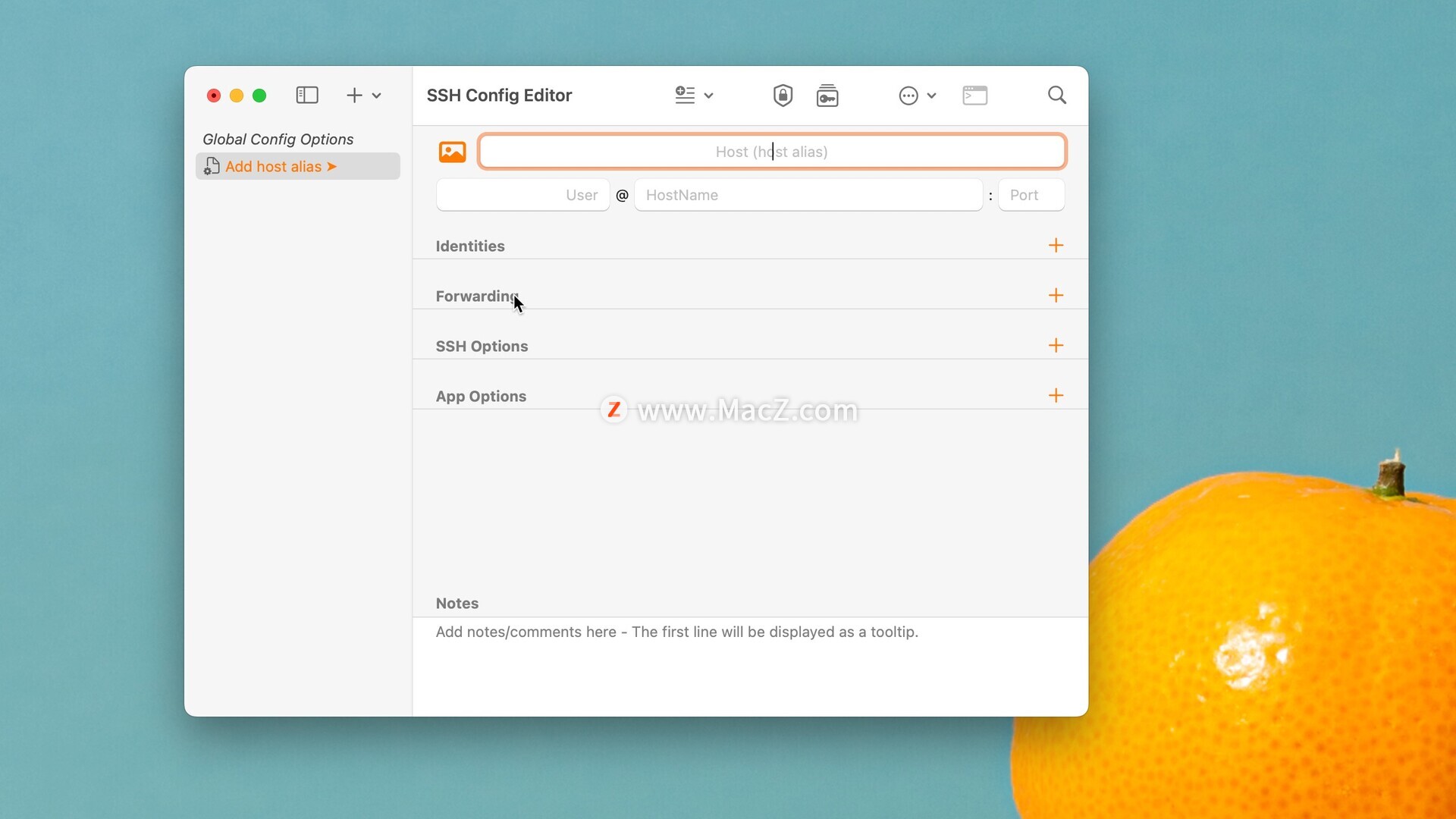Expand the list view options chevron
The height and width of the screenshot is (819, 1456).
click(708, 96)
